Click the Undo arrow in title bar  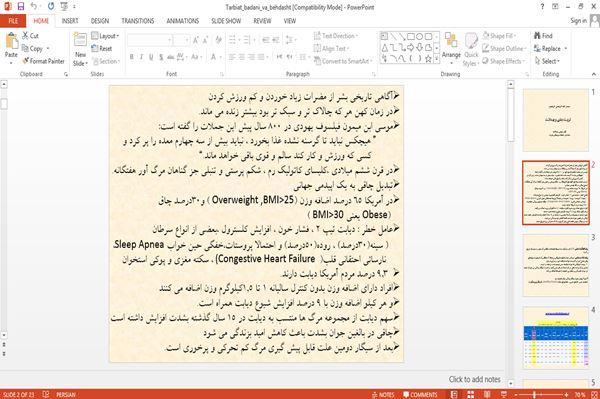coord(34,6)
